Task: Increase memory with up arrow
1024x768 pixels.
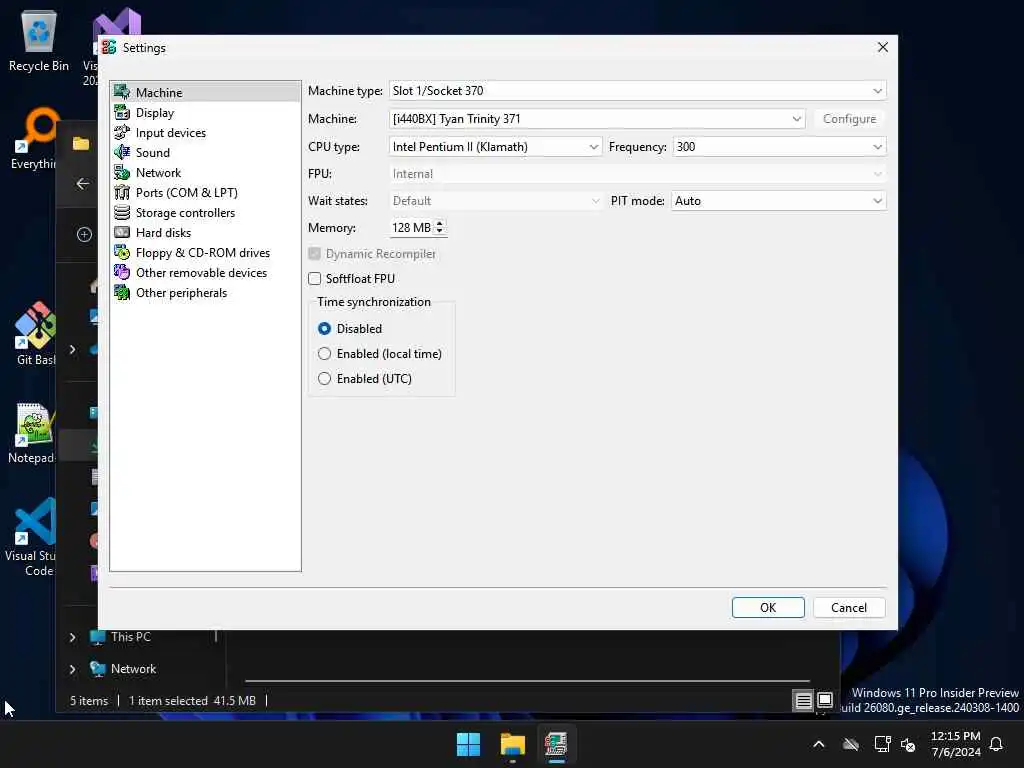Action: point(440,223)
